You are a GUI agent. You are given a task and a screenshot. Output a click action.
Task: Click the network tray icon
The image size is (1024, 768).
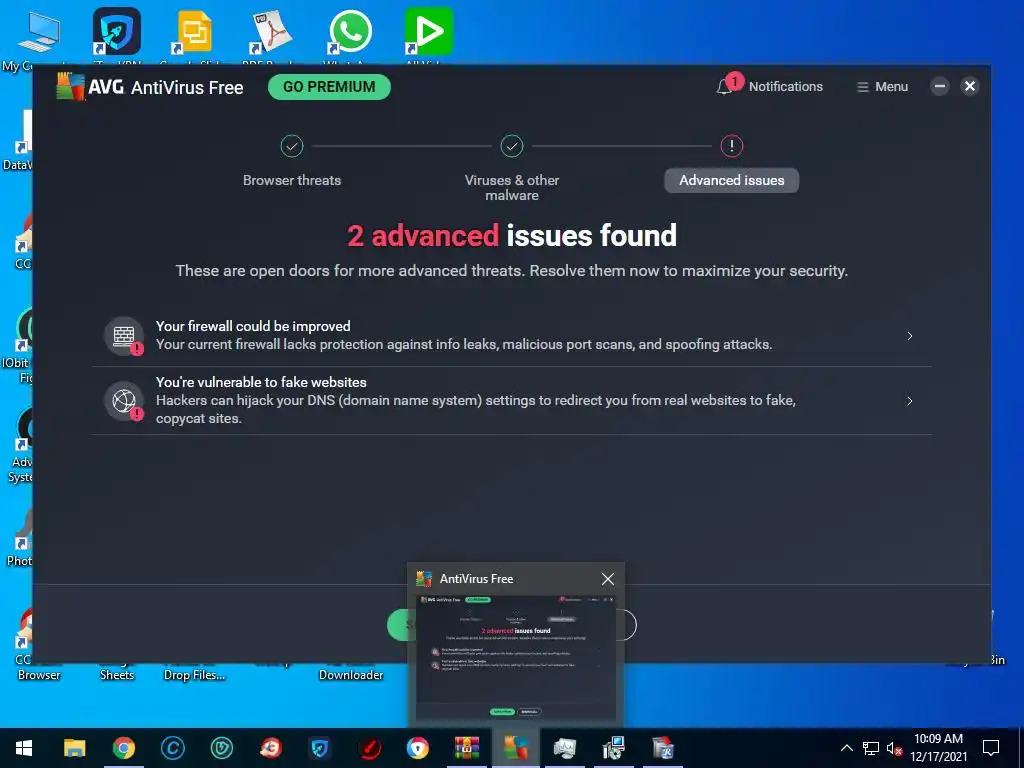coord(871,748)
